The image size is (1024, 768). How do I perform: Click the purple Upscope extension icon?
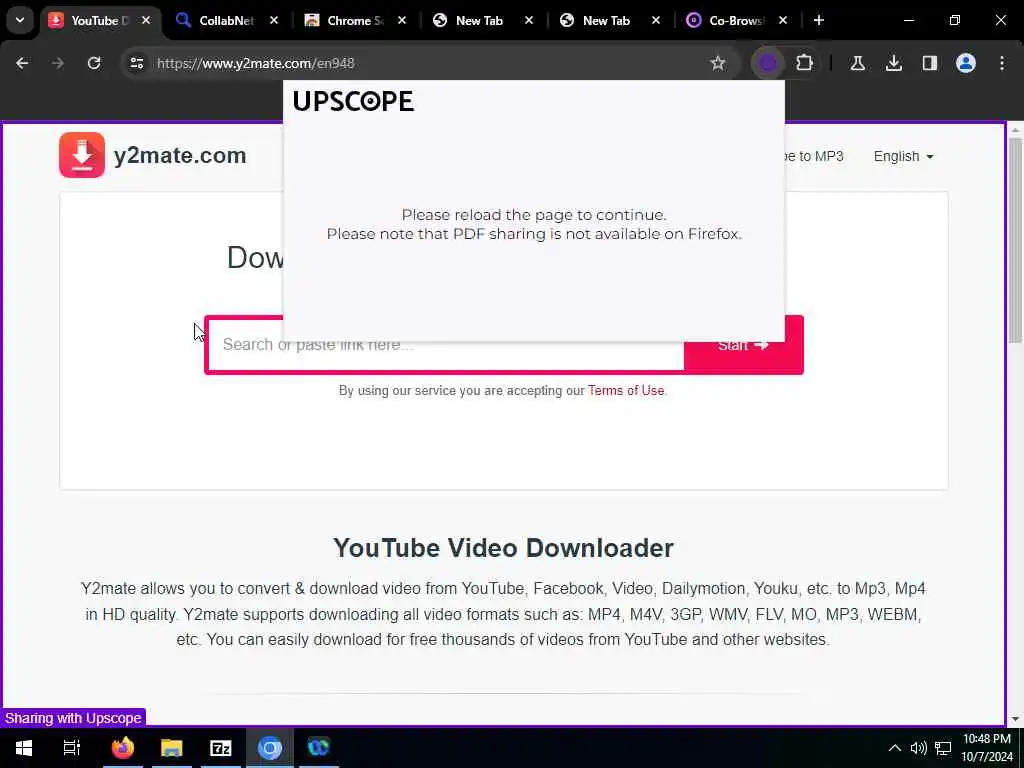click(x=768, y=63)
